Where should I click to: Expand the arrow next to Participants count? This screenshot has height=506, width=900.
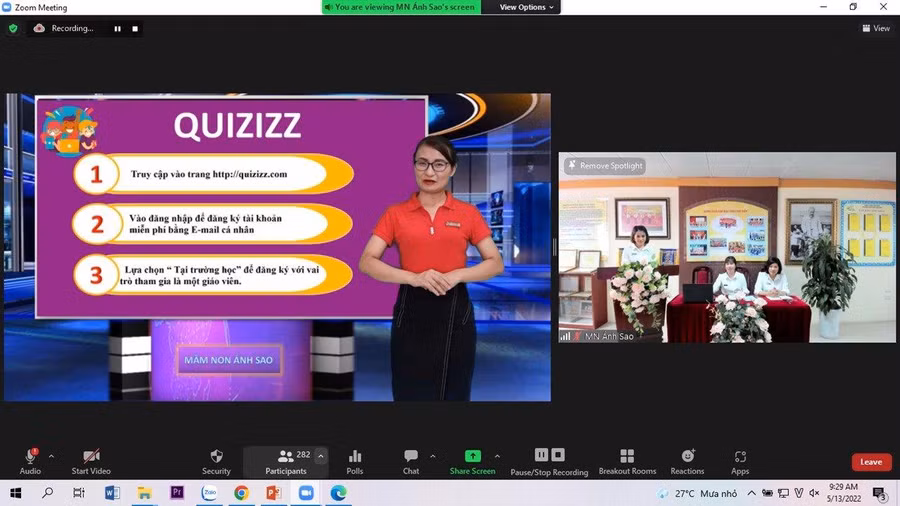click(321, 456)
